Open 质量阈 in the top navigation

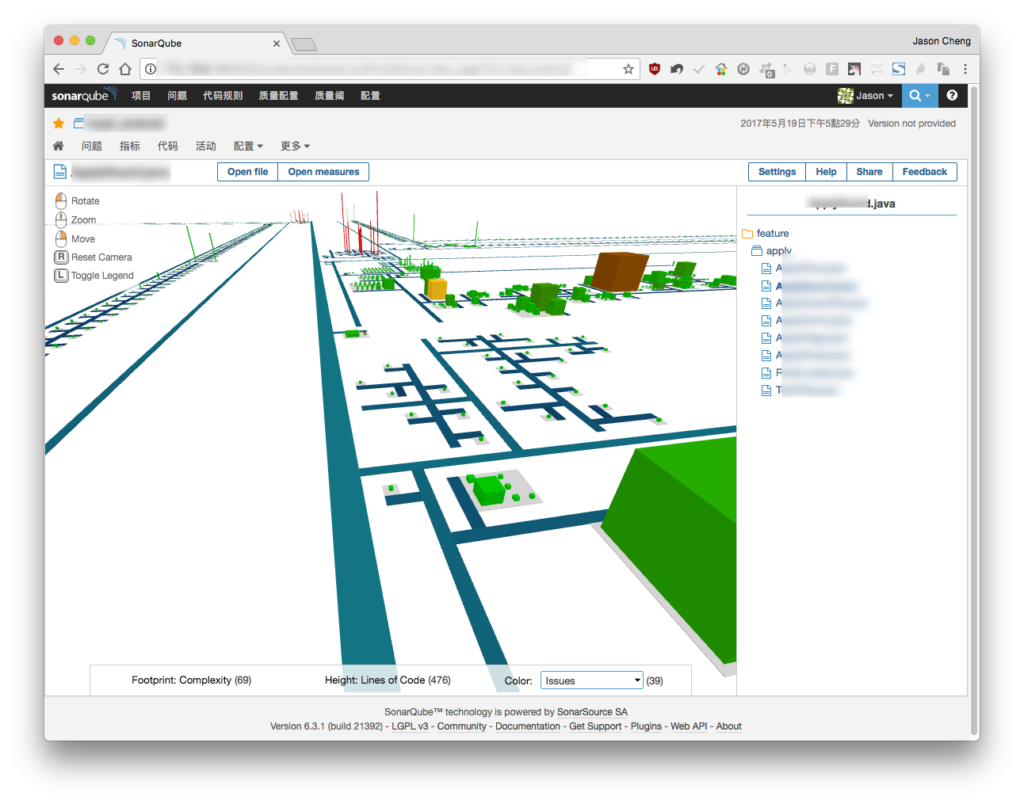coord(329,95)
